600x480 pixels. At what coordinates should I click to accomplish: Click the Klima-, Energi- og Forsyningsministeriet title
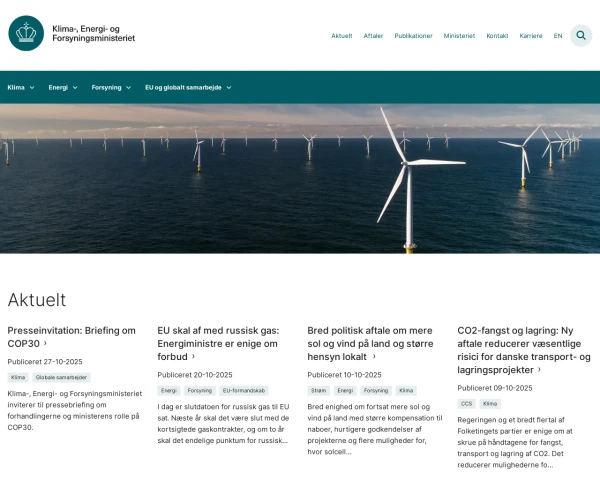tap(94, 33)
